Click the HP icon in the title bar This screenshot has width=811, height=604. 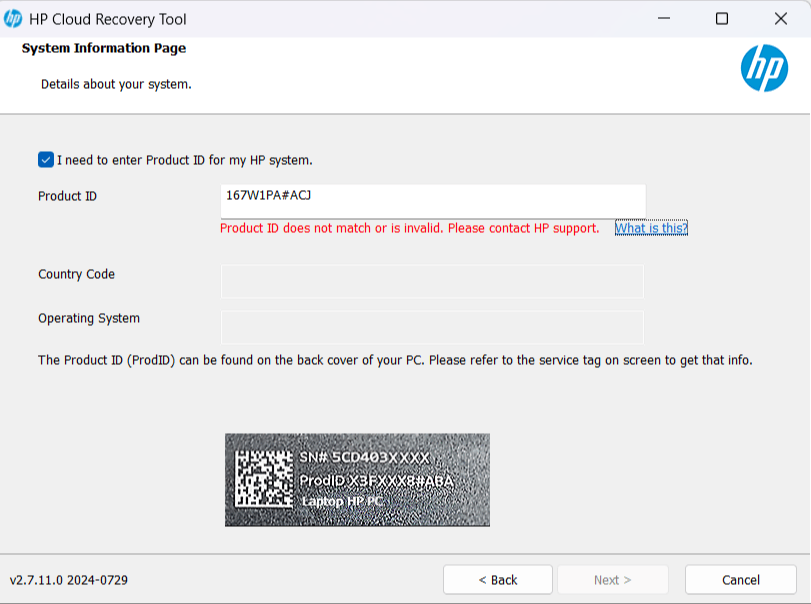pos(13,19)
